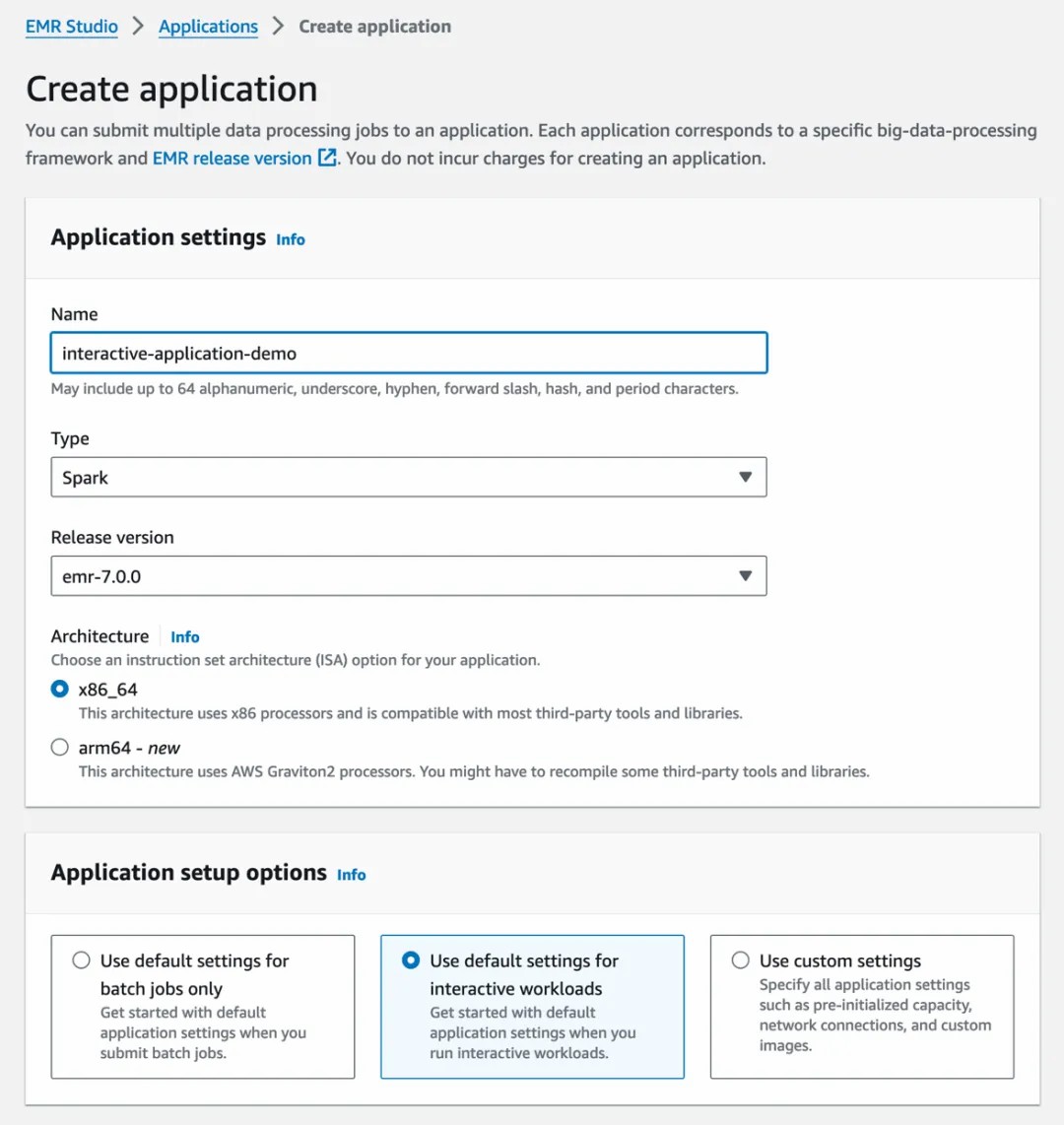The width and height of the screenshot is (1064, 1125).
Task: Navigate to Applications breadcrumb link
Action: click(x=208, y=27)
